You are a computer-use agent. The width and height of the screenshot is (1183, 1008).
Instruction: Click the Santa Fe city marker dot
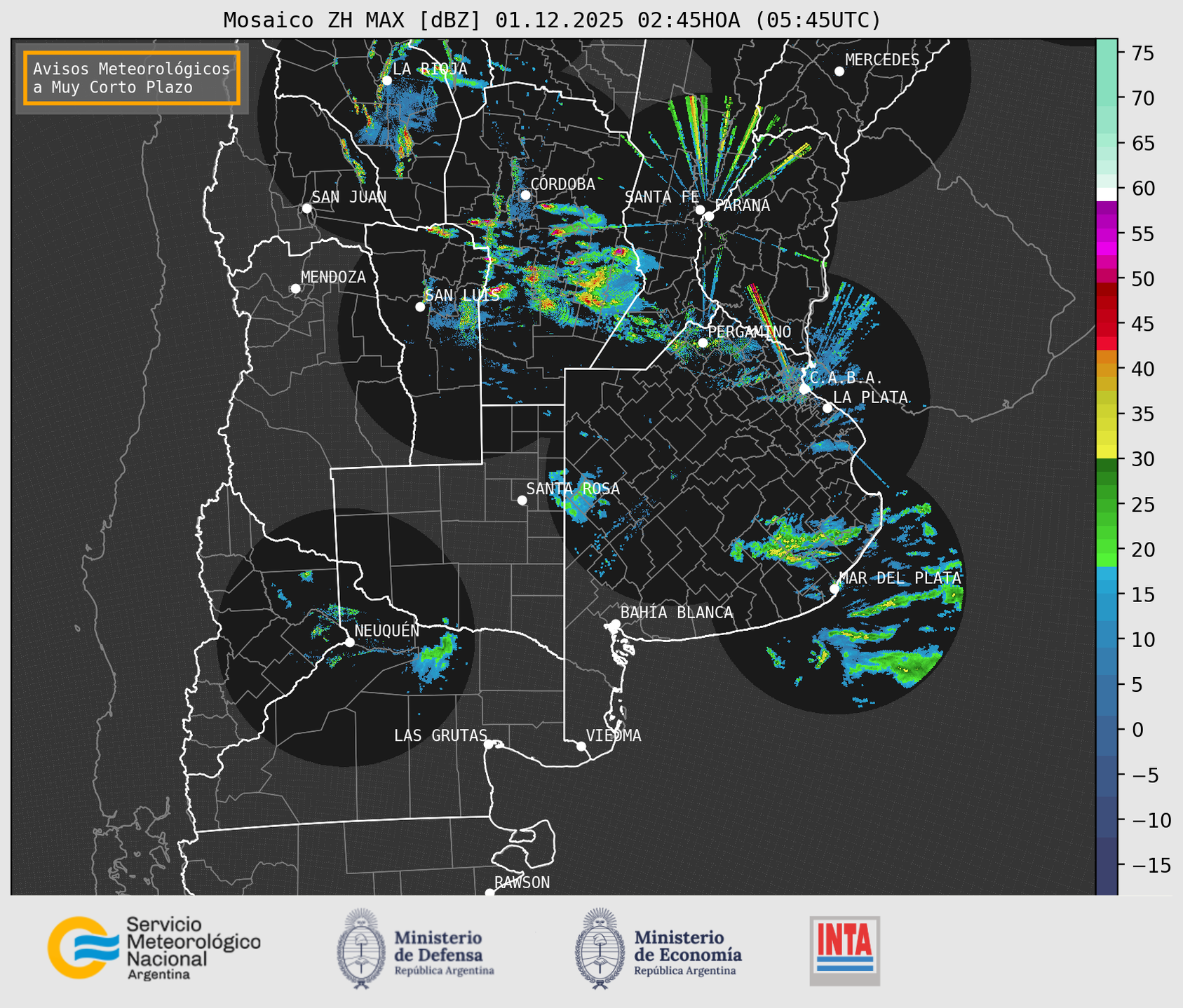click(700, 210)
